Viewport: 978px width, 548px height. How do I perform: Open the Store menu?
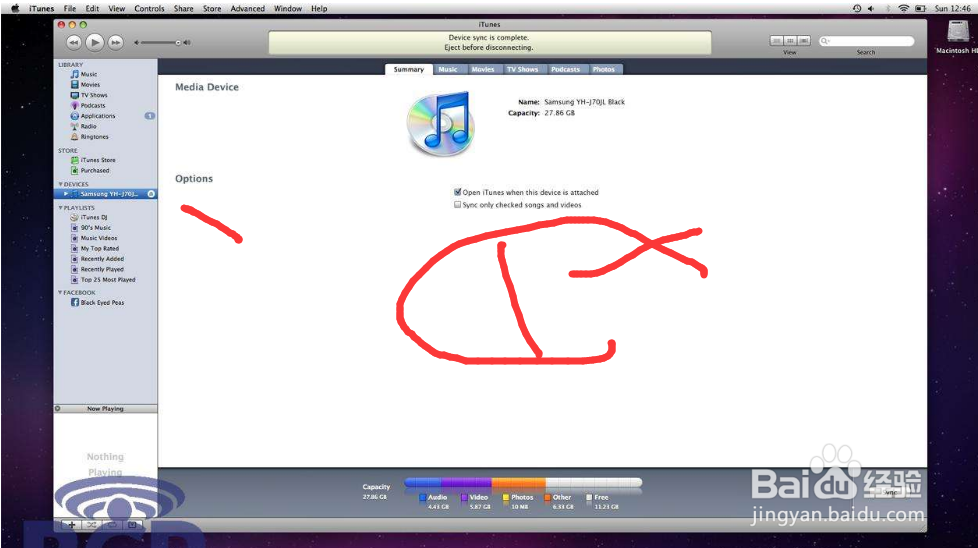point(212,8)
